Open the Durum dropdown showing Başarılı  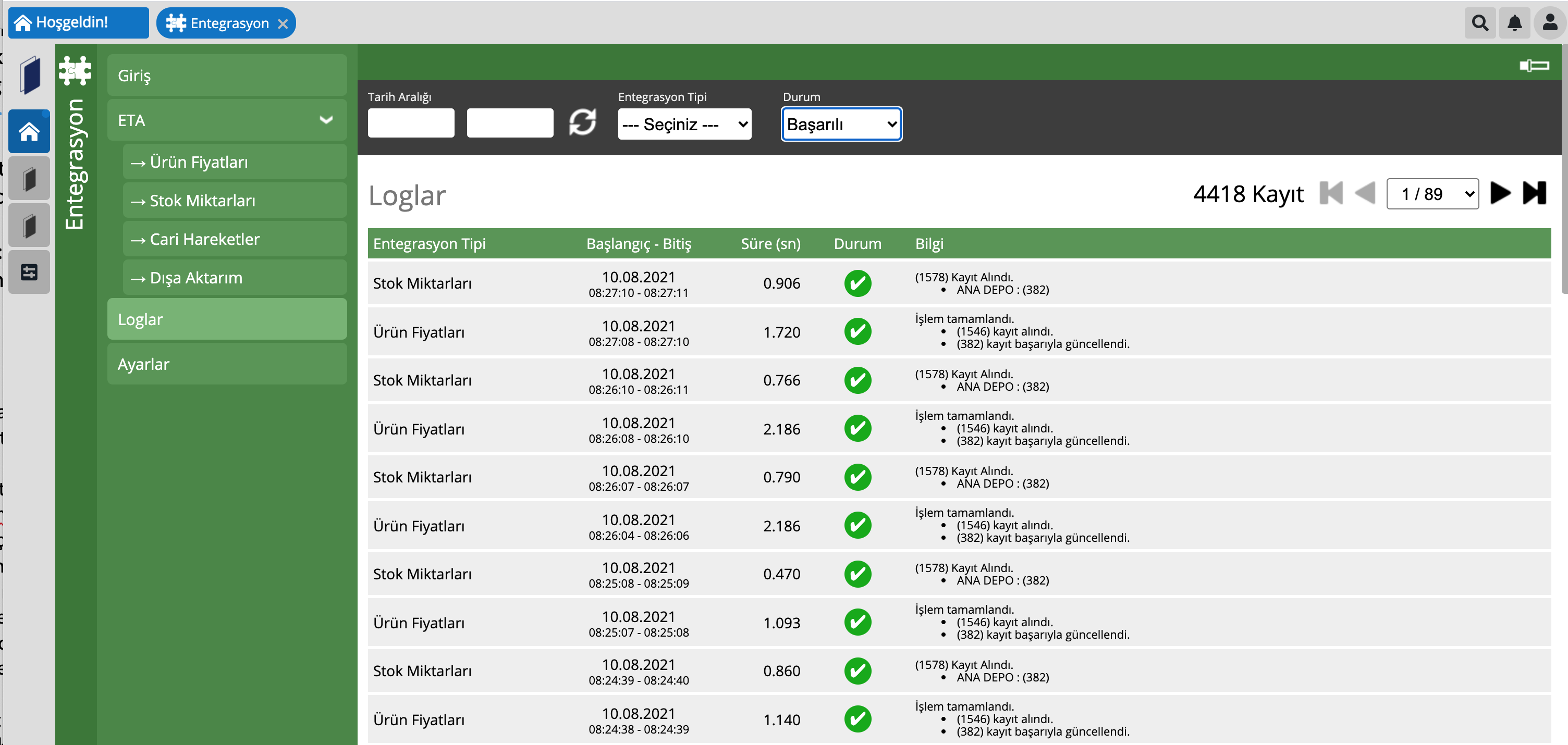click(841, 124)
